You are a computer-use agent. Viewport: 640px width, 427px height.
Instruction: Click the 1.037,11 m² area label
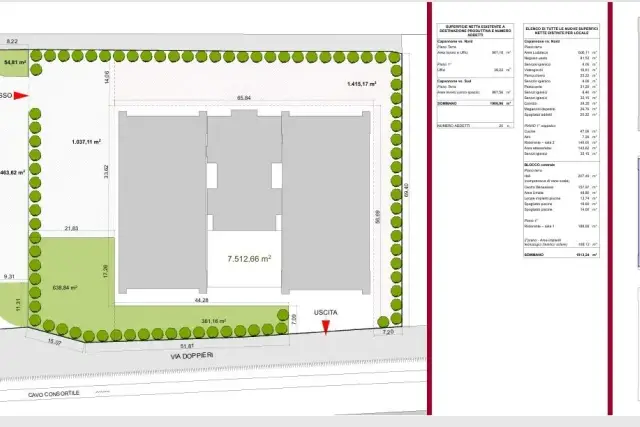click(86, 142)
